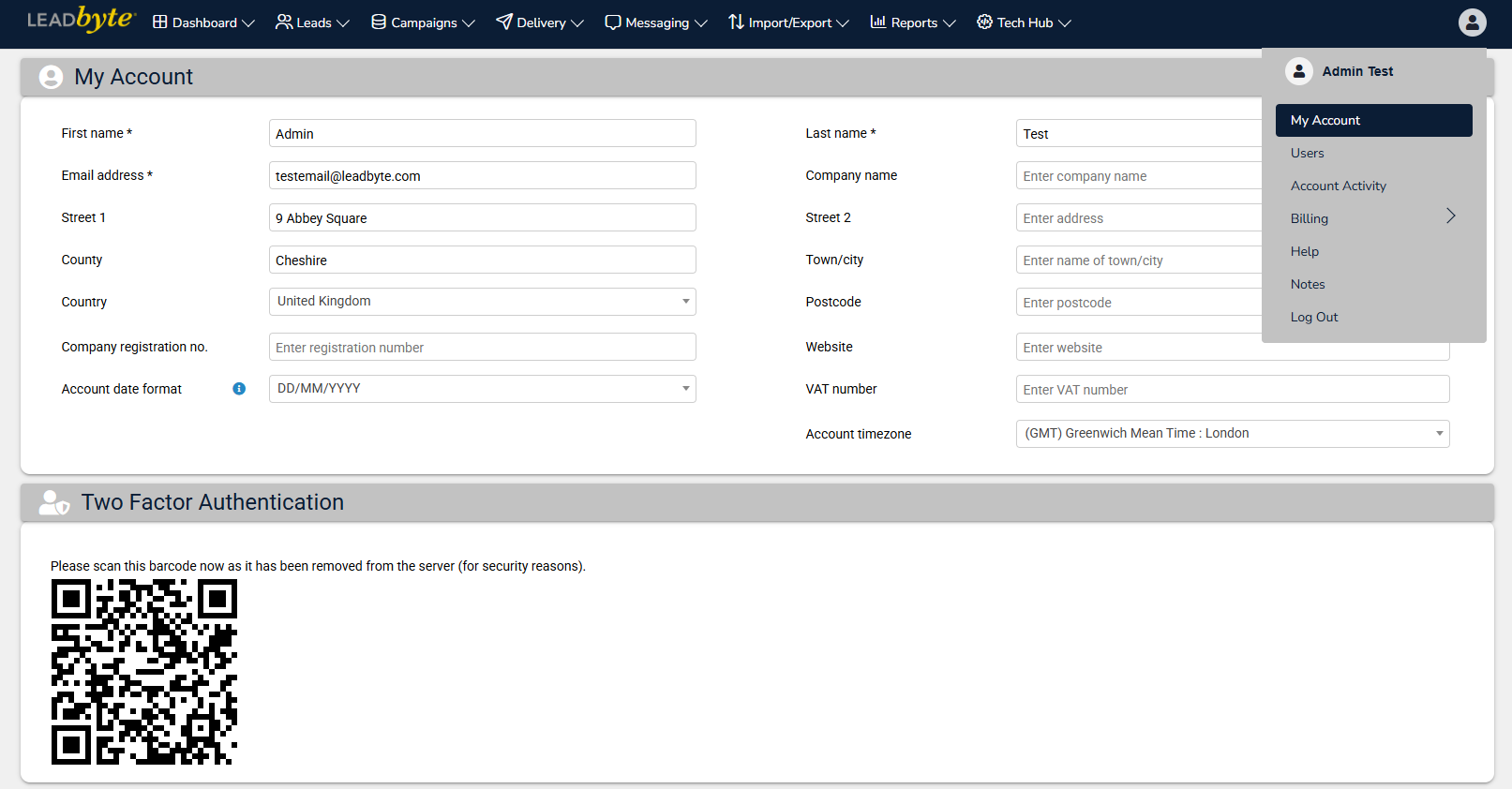The width and height of the screenshot is (1512, 789).
Task: Open the Account date format dropdown
Action: [x=483, y=389]
